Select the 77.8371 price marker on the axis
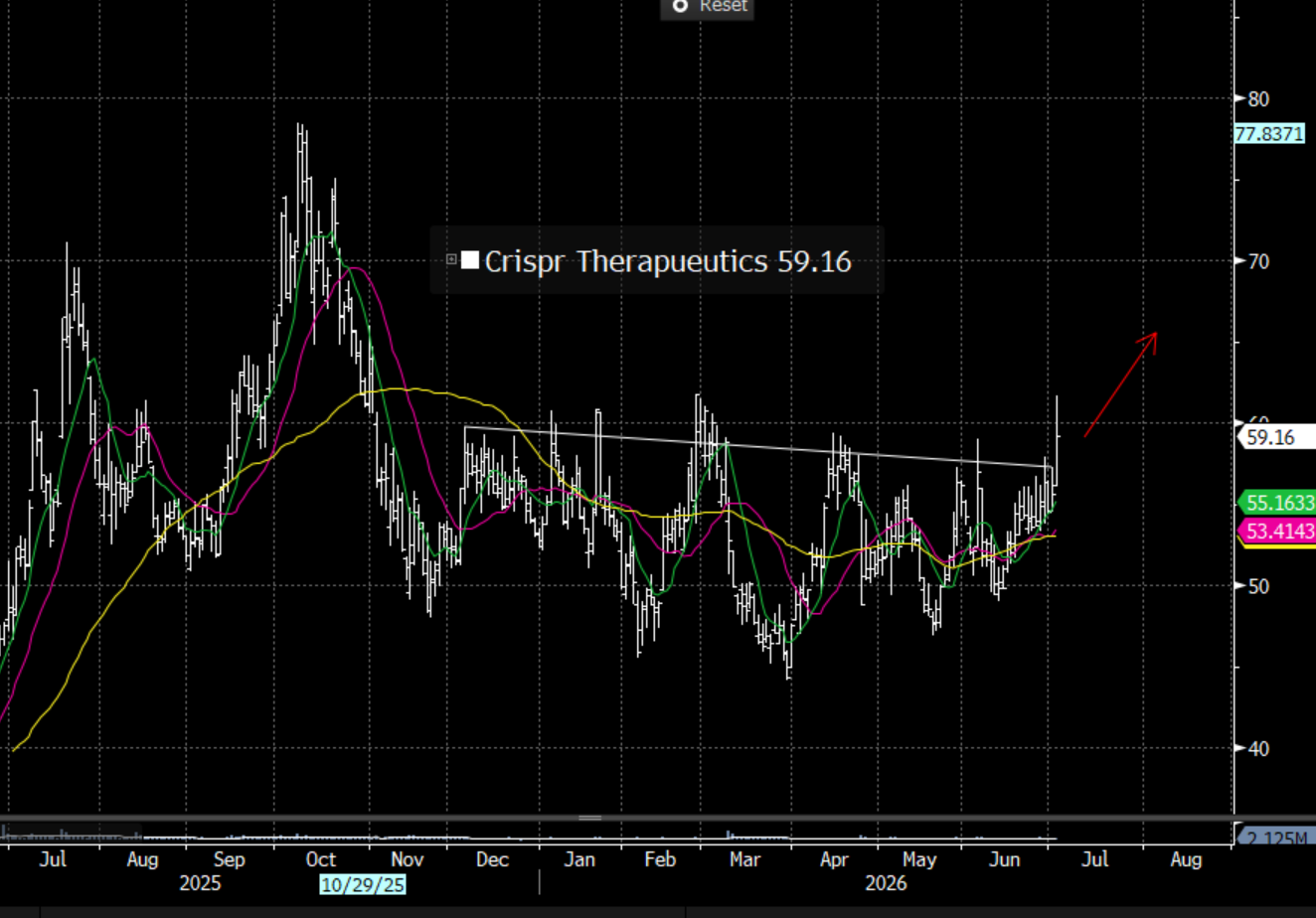This screenshot has width=1316, height=918. [1269, 133]
